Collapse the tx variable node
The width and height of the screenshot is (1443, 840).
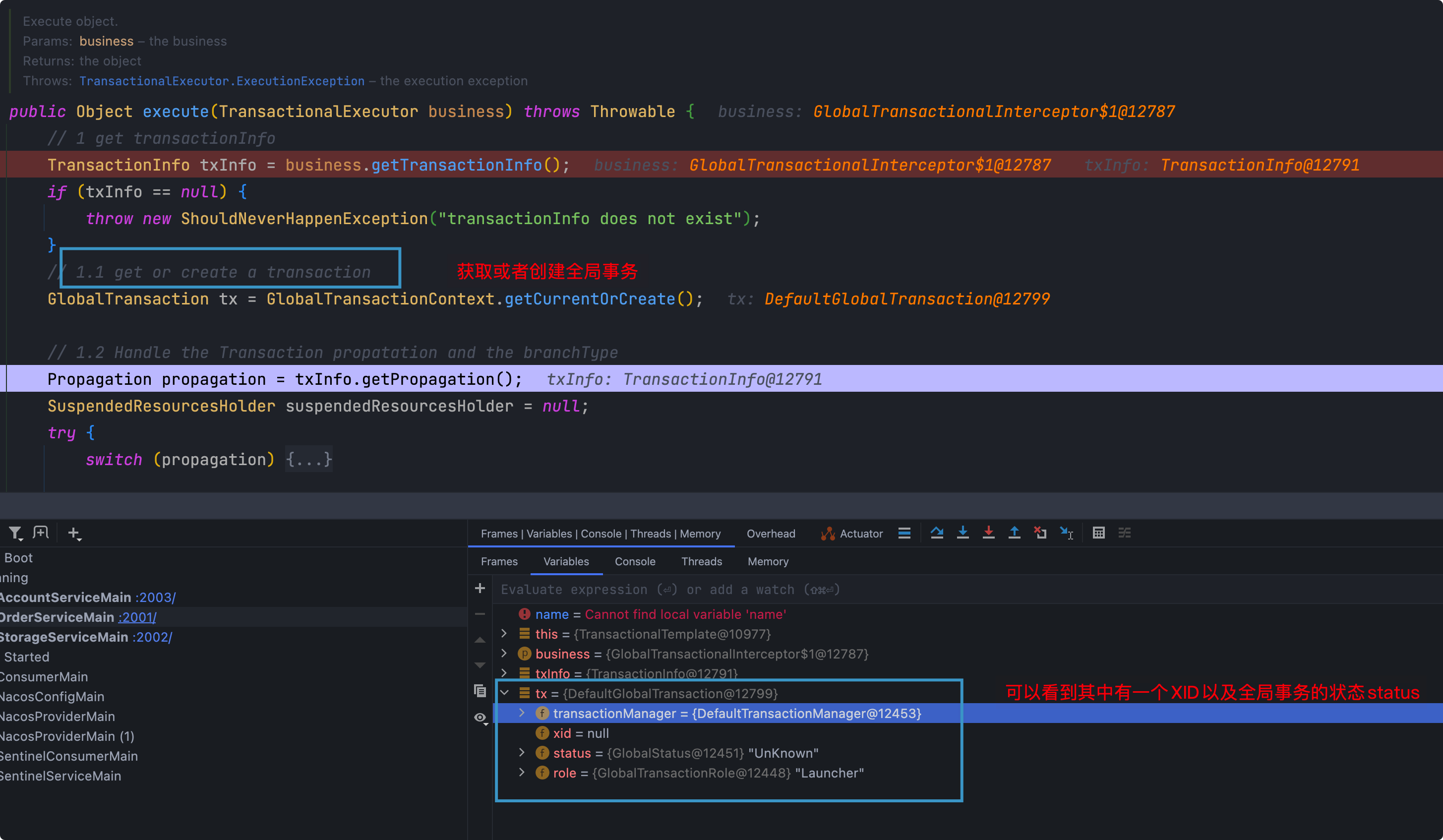click(x=504, y=693)
